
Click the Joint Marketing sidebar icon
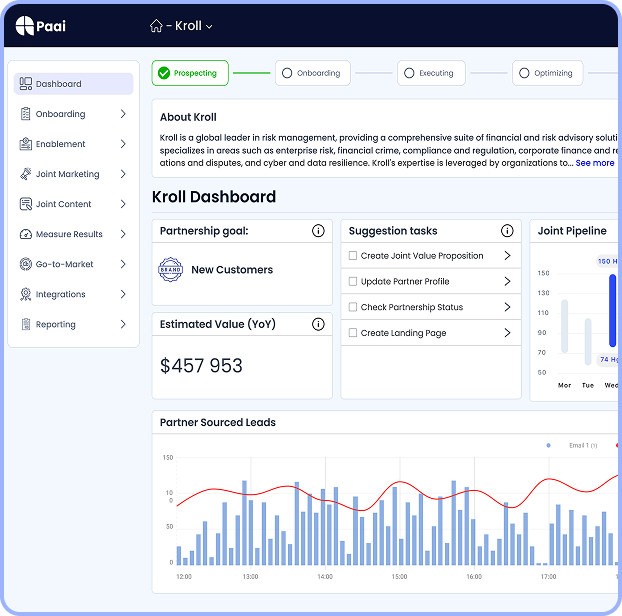click(25, 174)
